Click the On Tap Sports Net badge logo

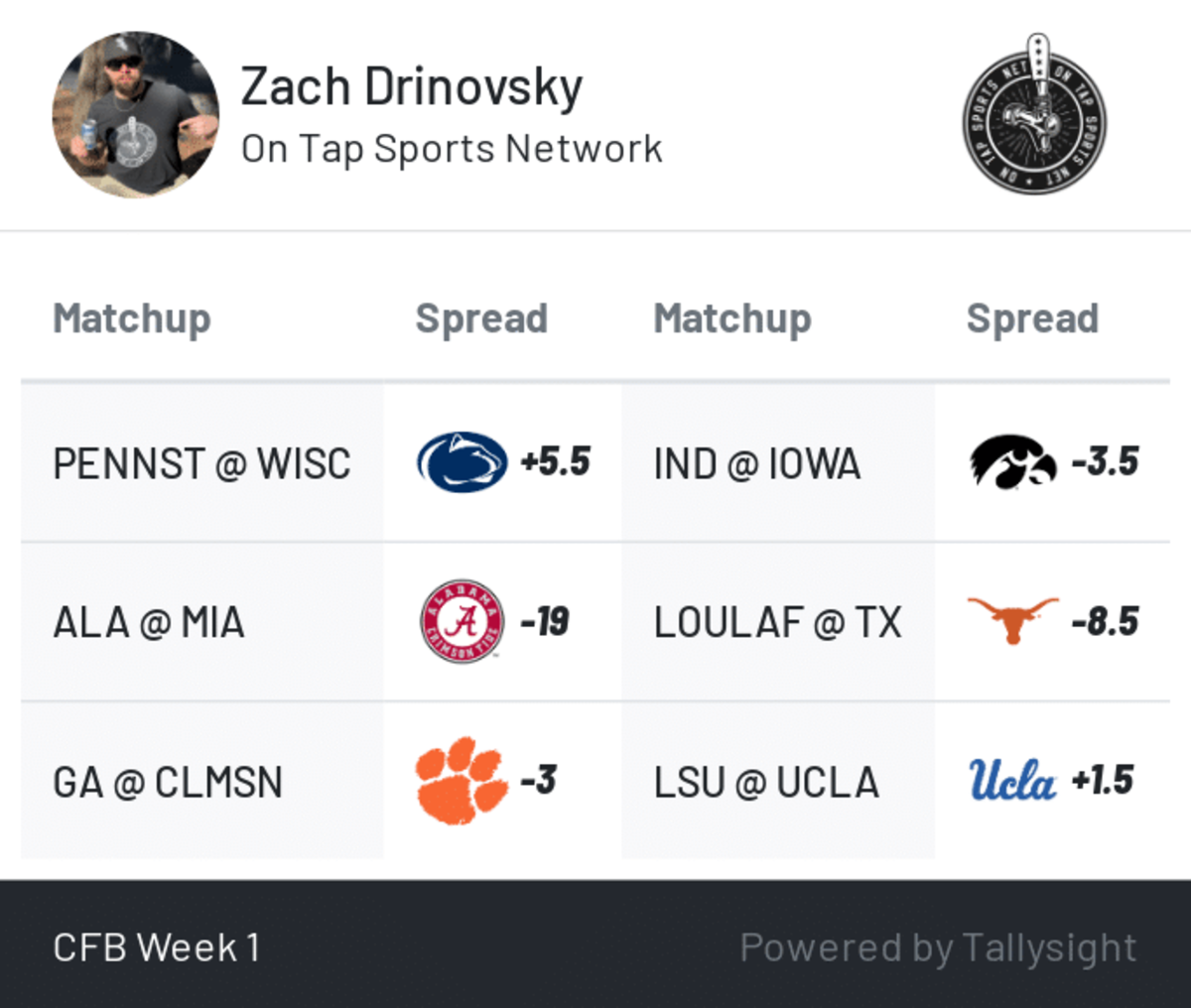(1034, 114)
